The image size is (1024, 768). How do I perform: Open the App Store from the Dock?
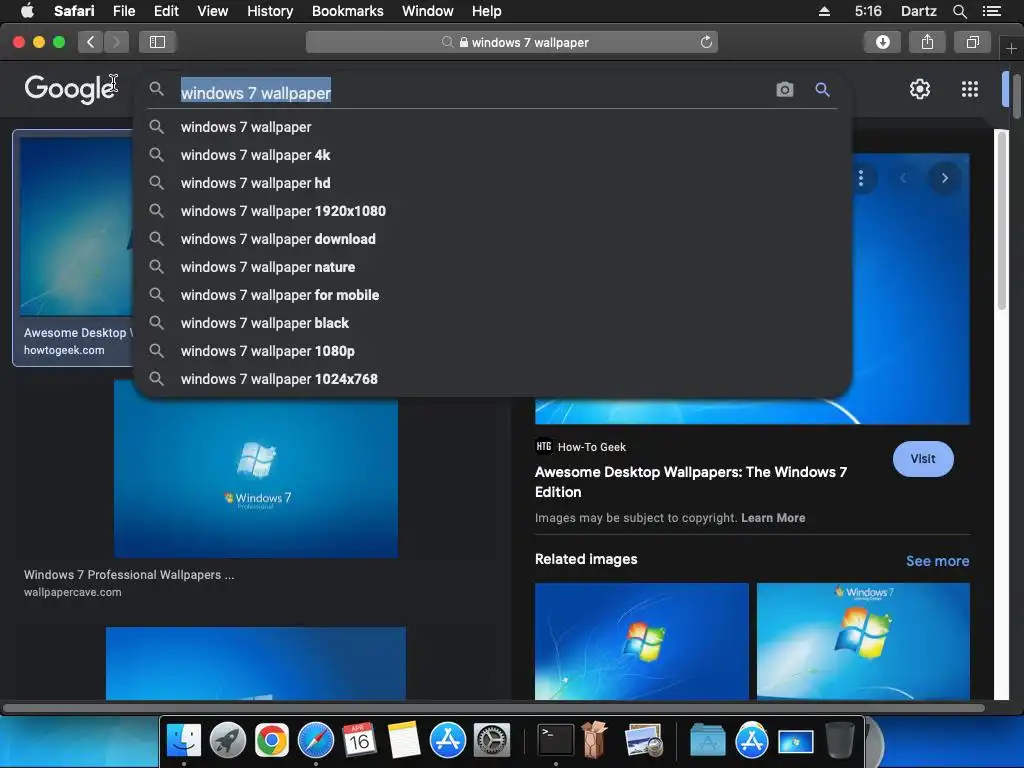(x=447, y=740)
